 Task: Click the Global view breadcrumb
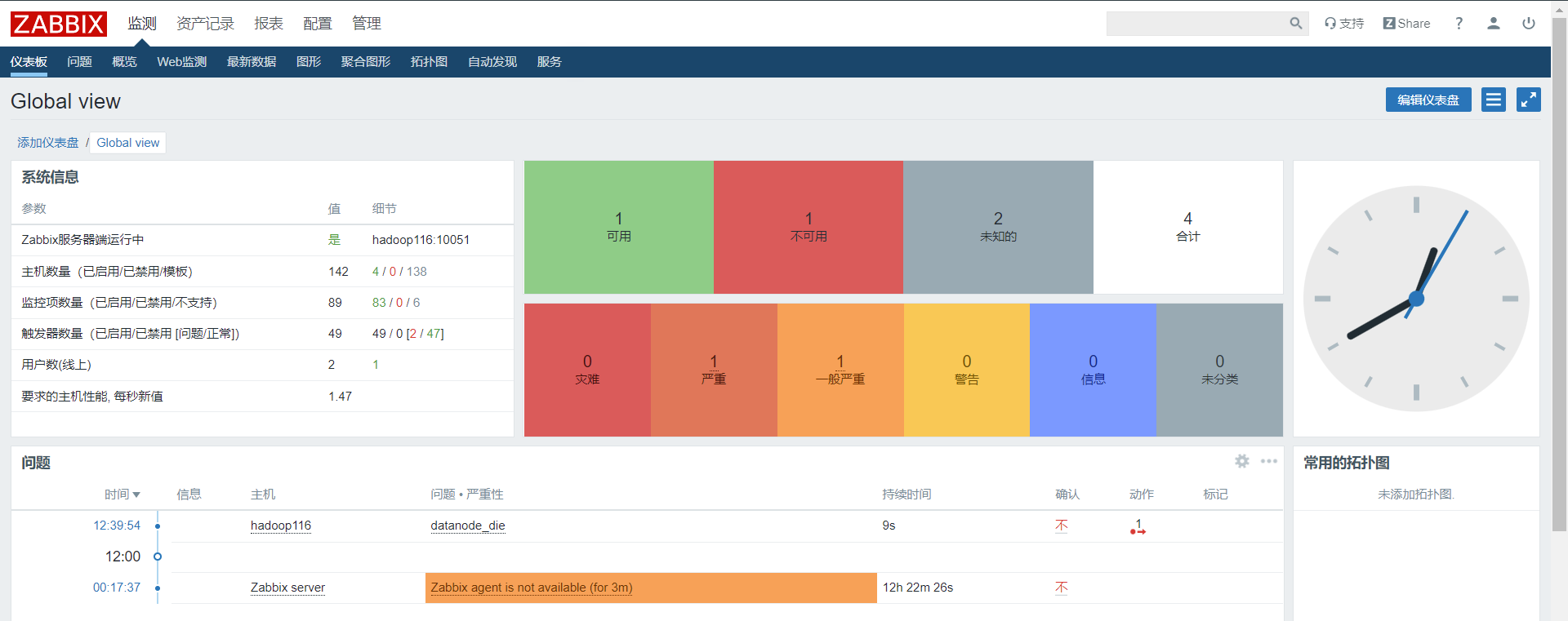click(128, 143)
